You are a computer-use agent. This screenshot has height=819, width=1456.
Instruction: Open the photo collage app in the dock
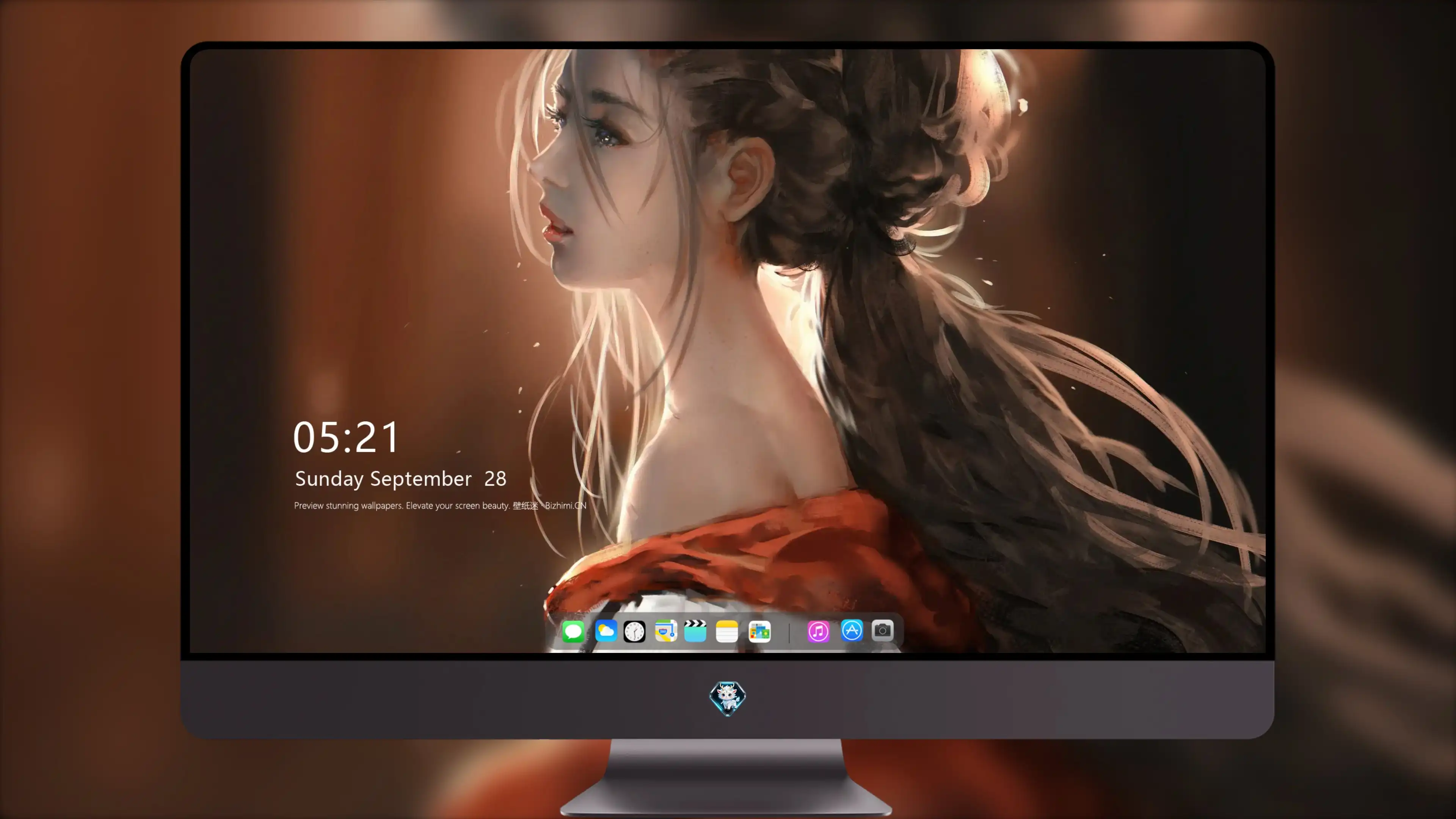coord(759,631)
